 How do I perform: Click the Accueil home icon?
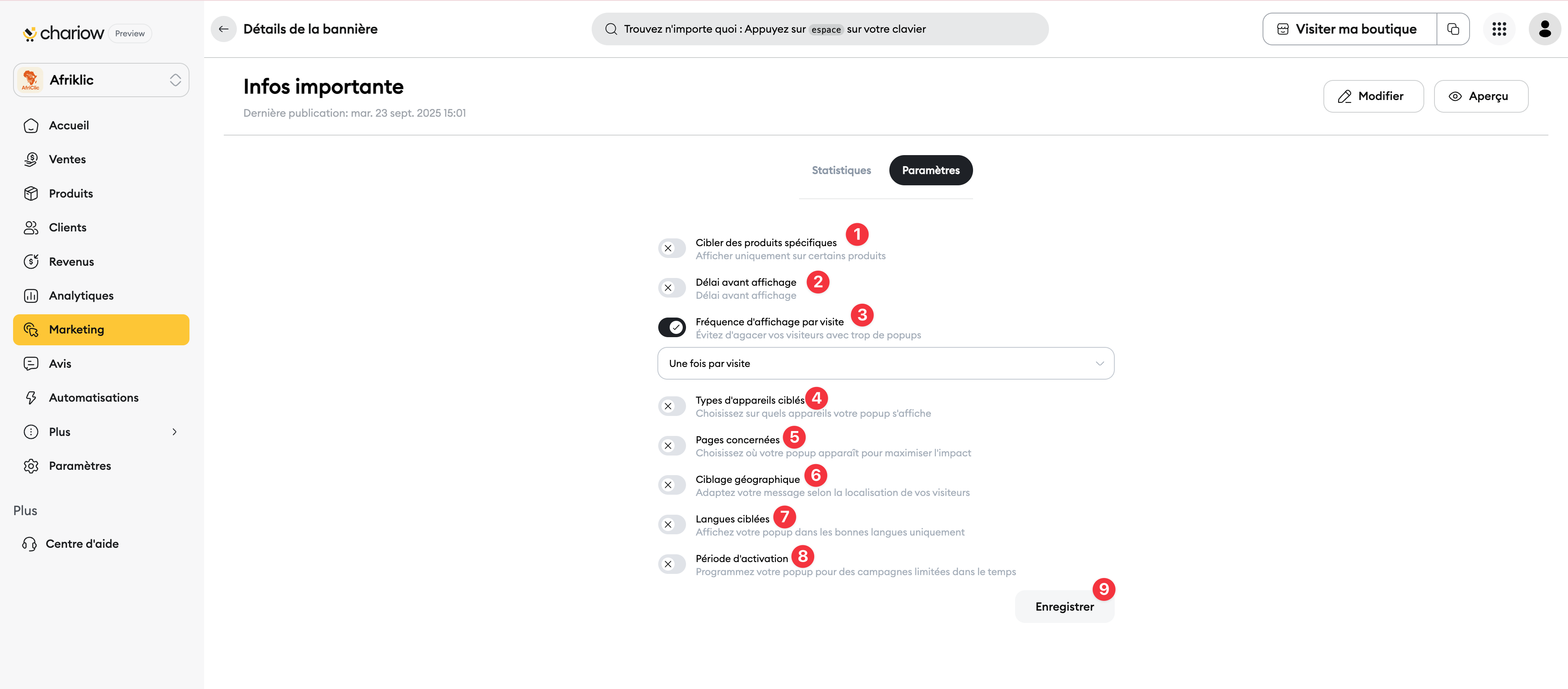[31, 125]
